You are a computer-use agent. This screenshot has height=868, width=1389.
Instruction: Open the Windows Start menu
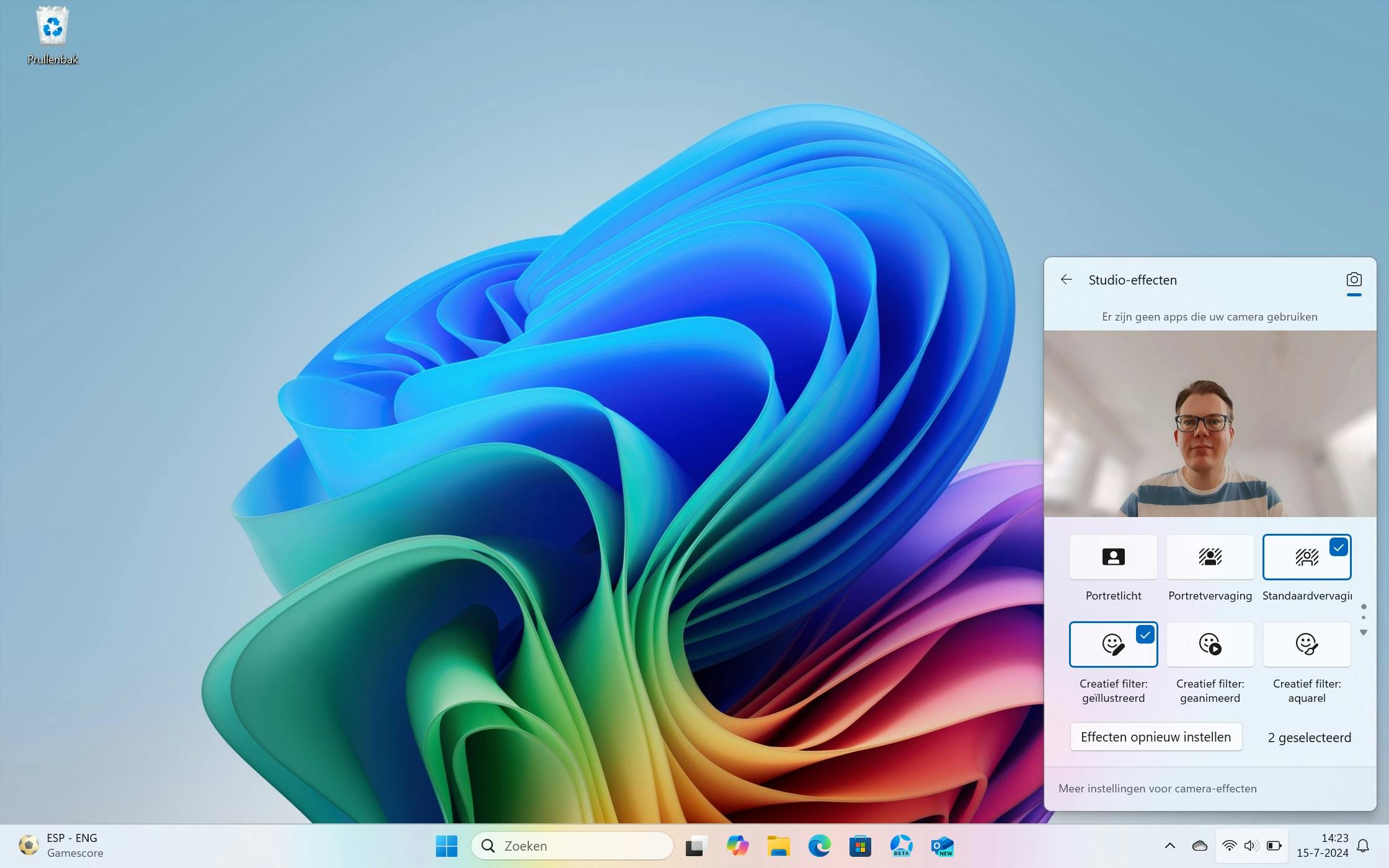446,846
